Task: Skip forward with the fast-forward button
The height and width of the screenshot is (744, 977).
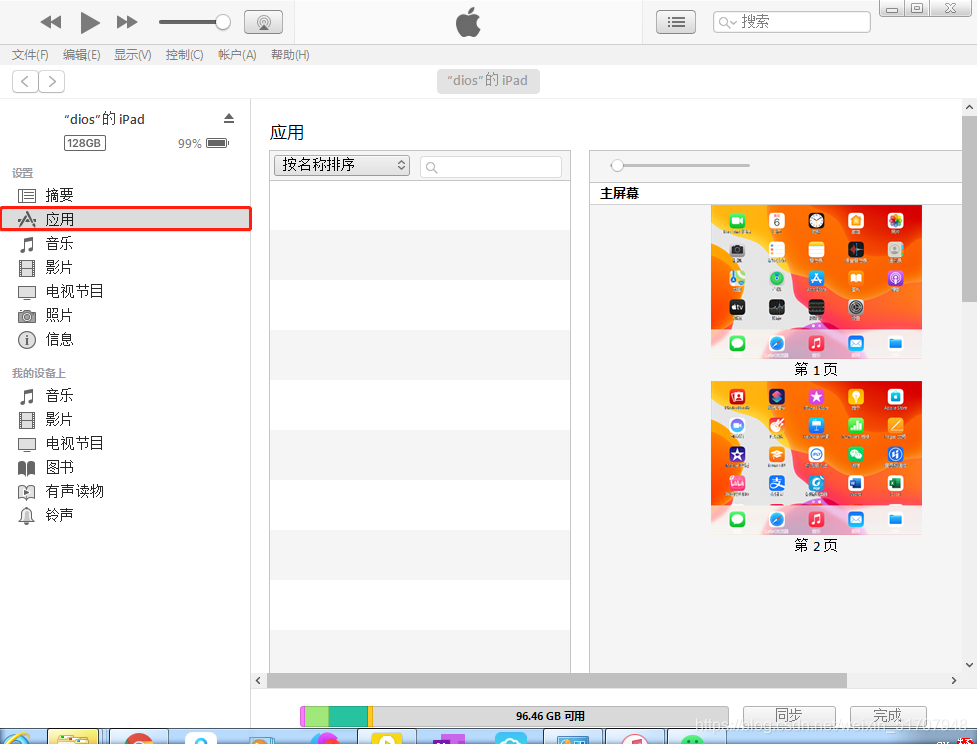Action: (x=127, y=22)
